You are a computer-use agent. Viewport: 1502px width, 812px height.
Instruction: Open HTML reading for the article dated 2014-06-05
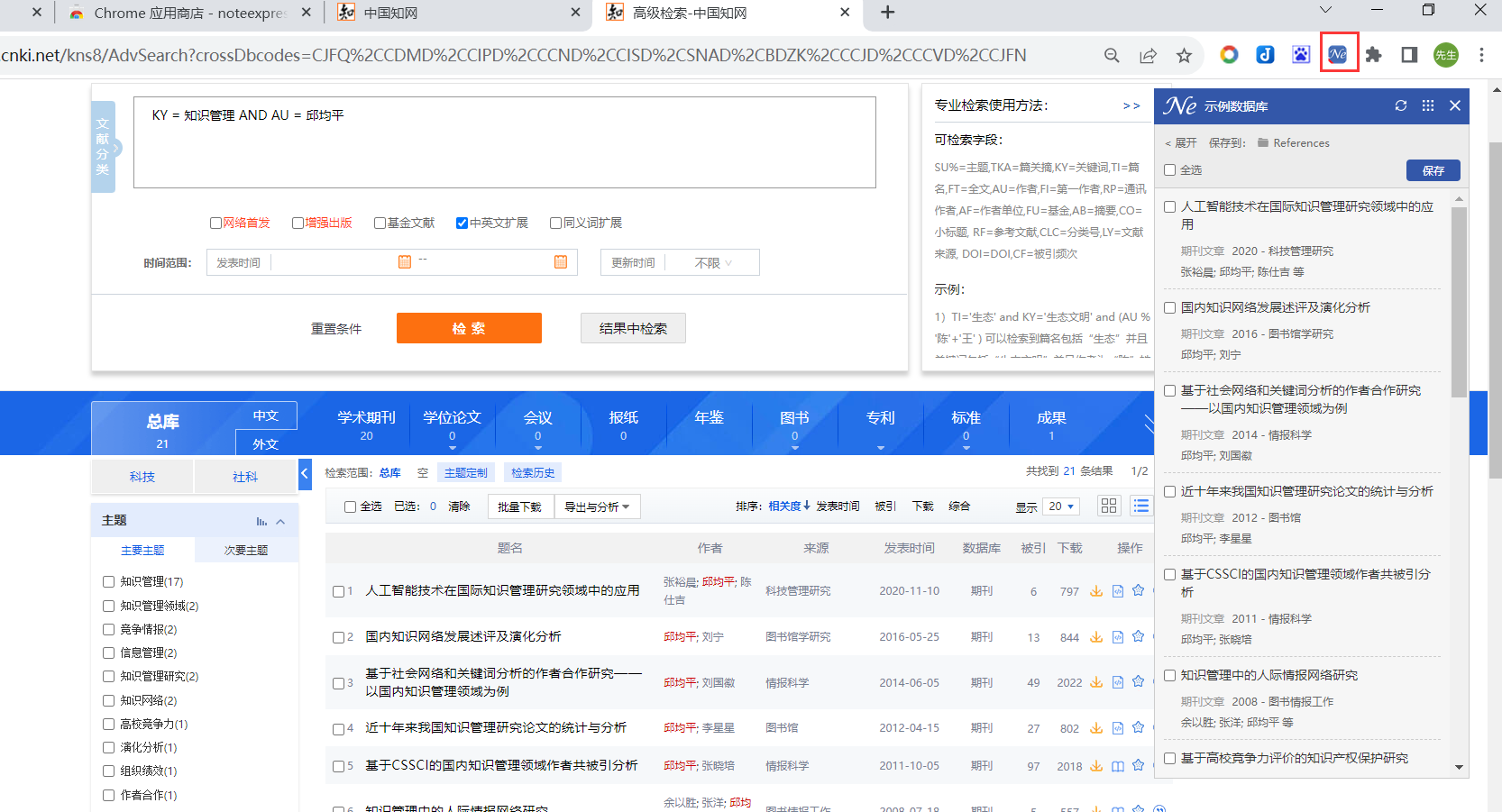click(1118, 682)
